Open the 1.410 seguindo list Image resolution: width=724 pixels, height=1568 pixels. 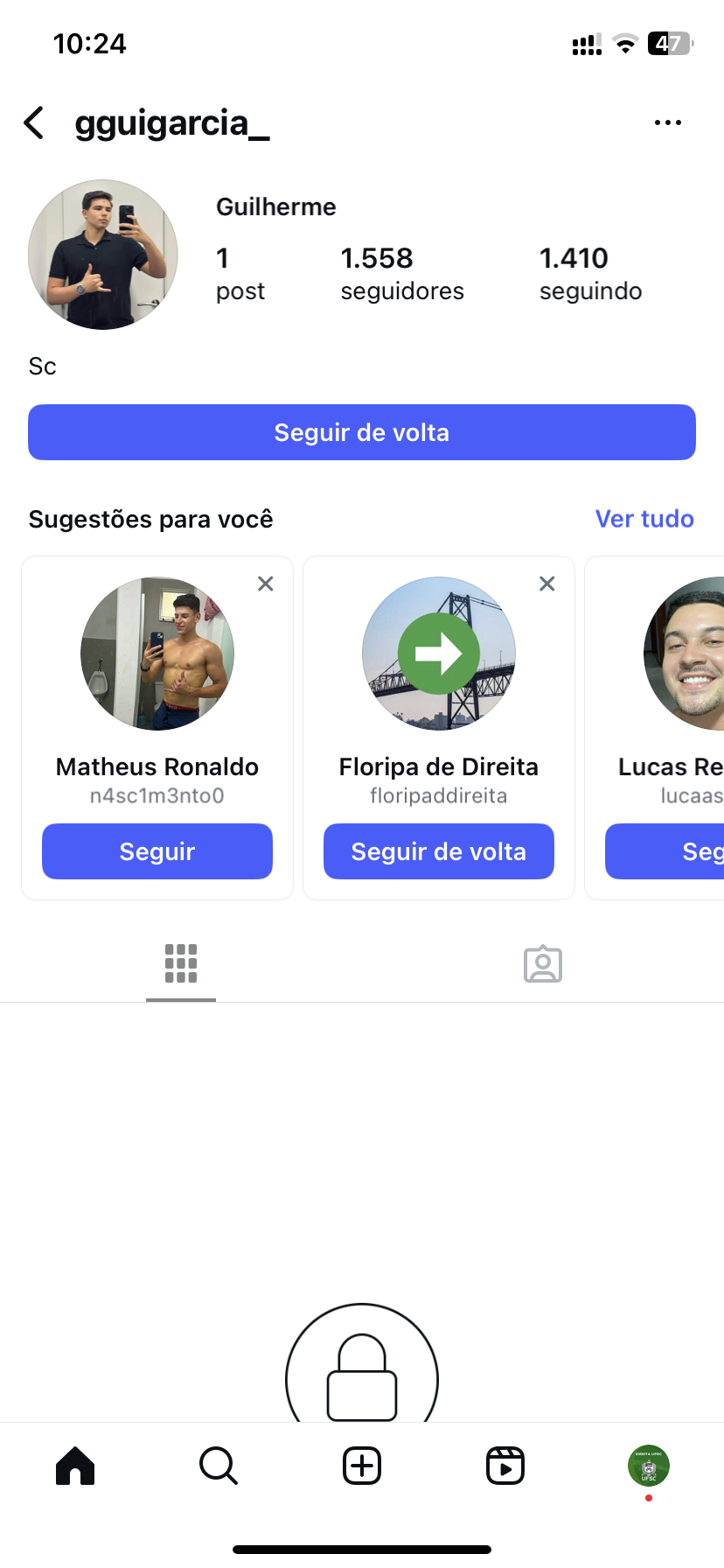point(590,273)
